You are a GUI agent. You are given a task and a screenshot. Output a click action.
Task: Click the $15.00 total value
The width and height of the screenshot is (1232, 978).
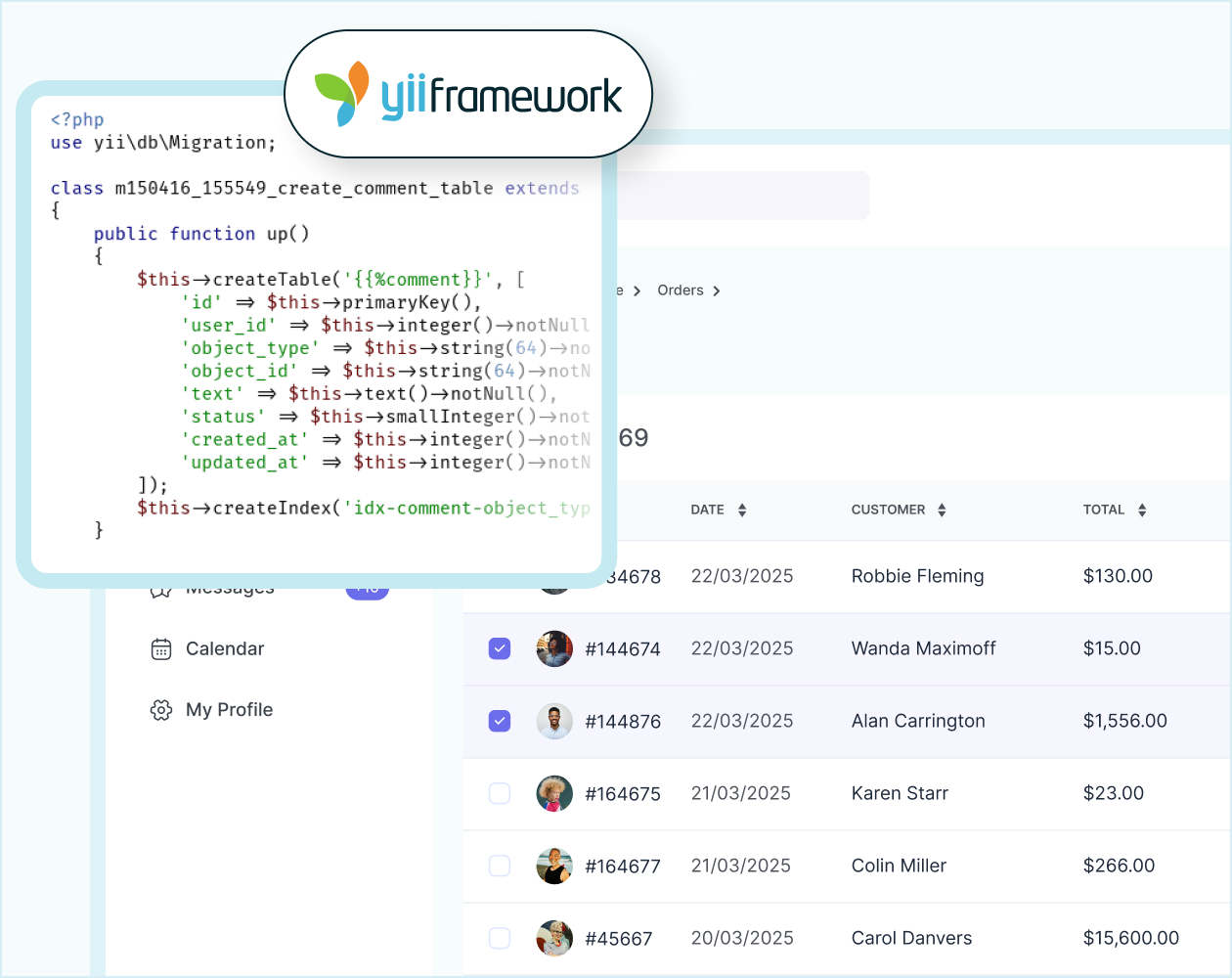pos(1112,648)
